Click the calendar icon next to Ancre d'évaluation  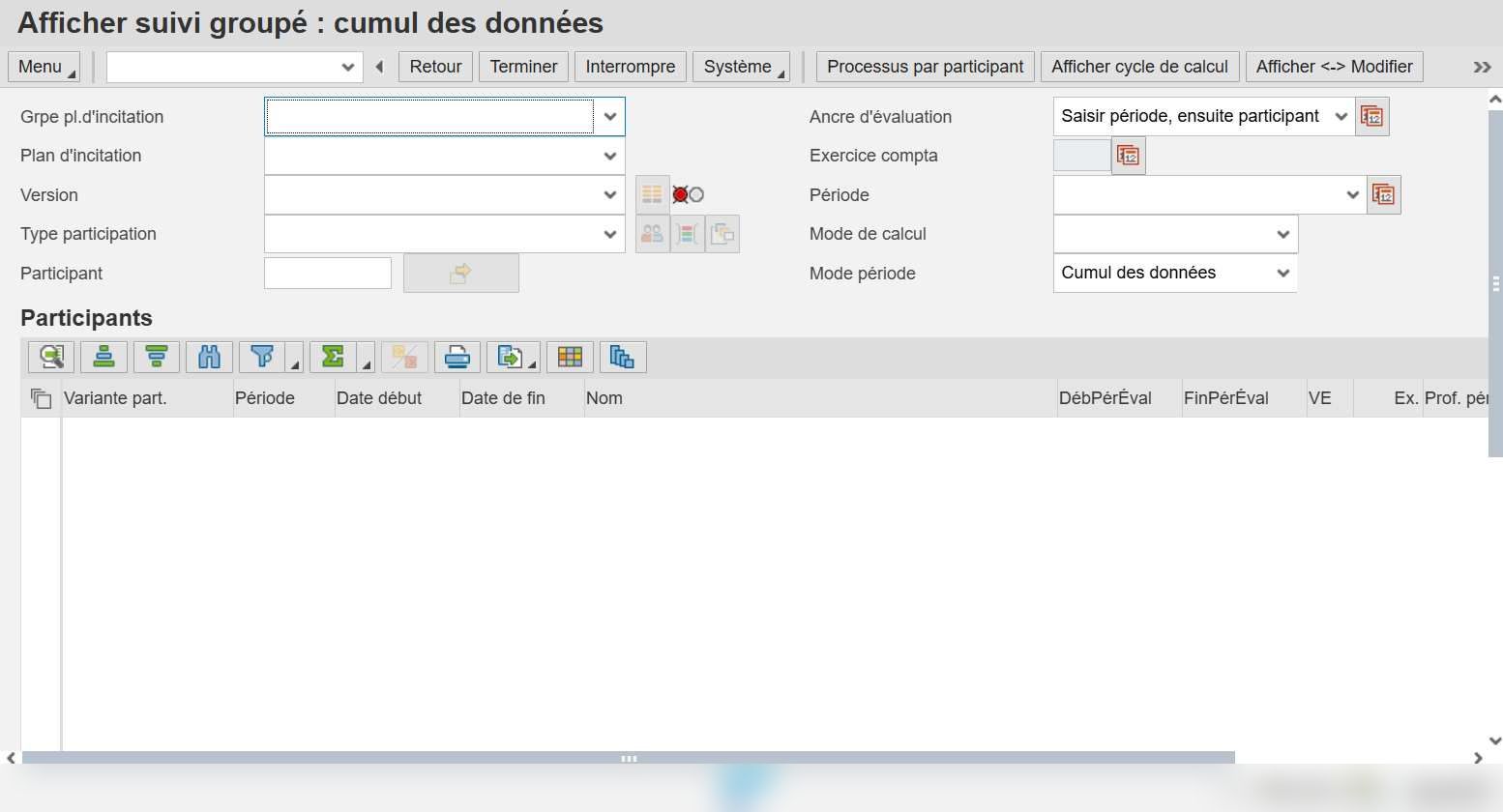click(x=1372, y=117)
